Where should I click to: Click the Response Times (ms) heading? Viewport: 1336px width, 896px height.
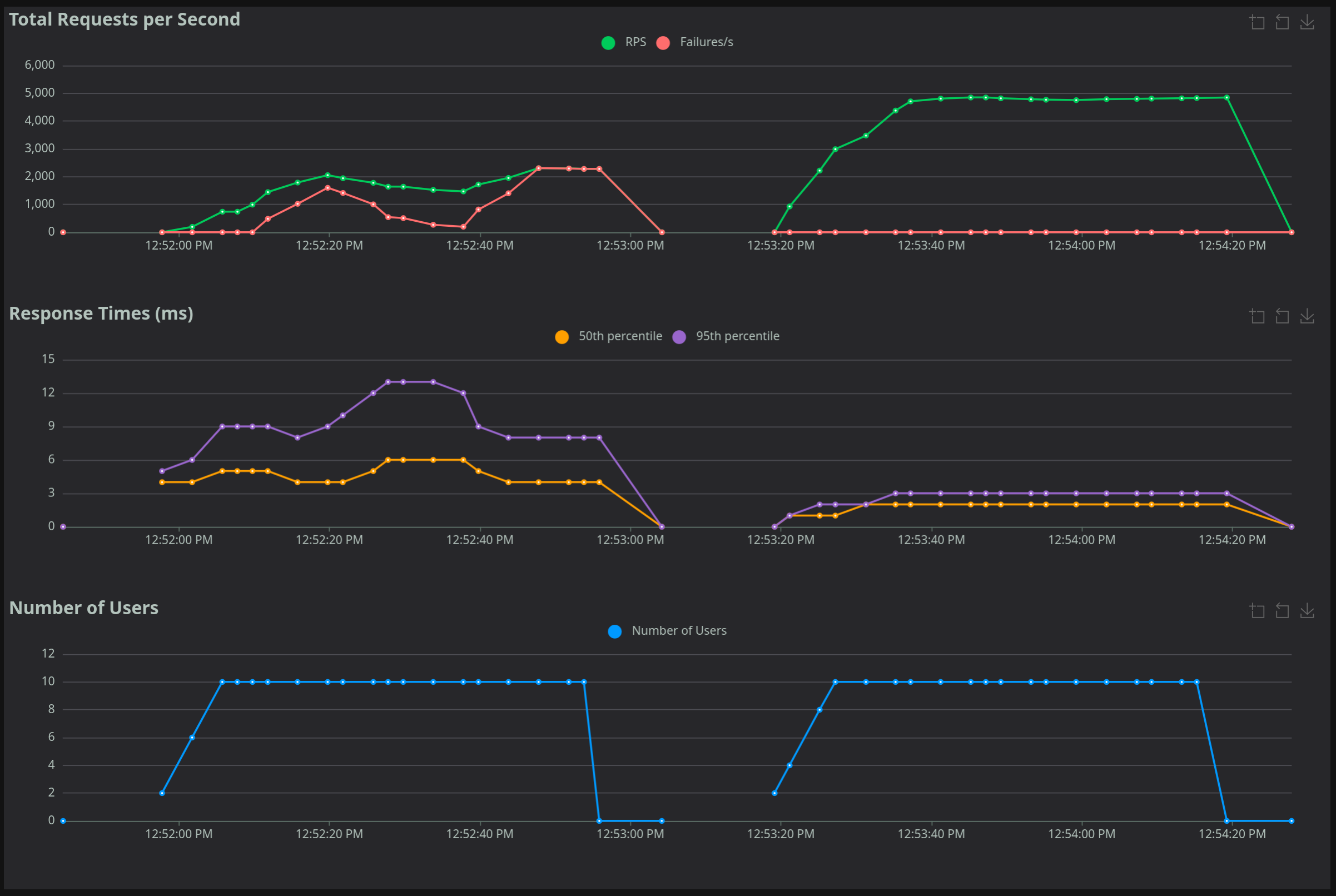pos(101,313)
